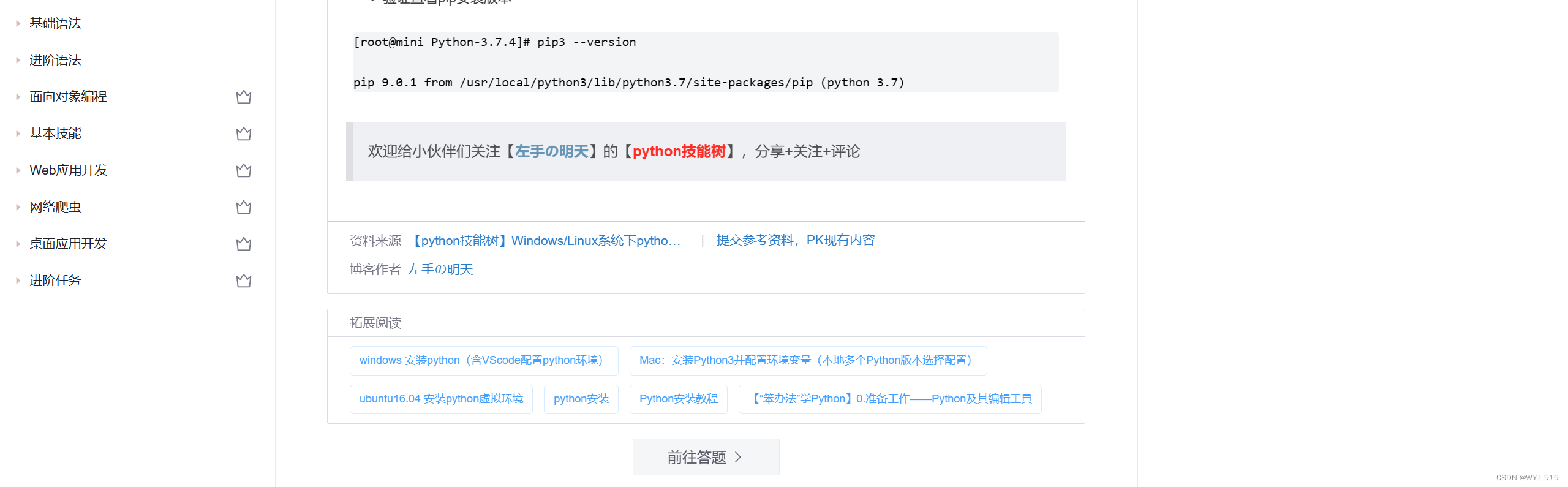Expand the 基本技能 tree arrow

[18, 134]
